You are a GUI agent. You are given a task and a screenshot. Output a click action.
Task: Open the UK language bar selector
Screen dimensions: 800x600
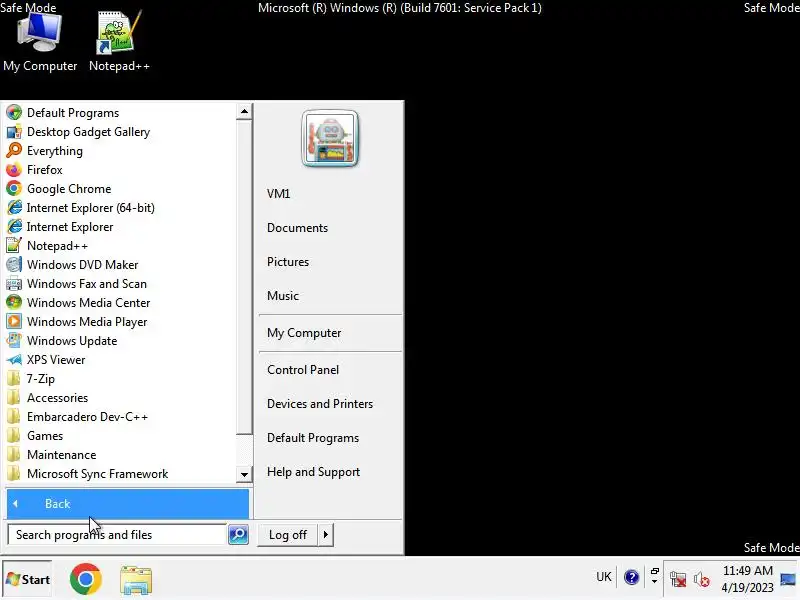[604, 577]
